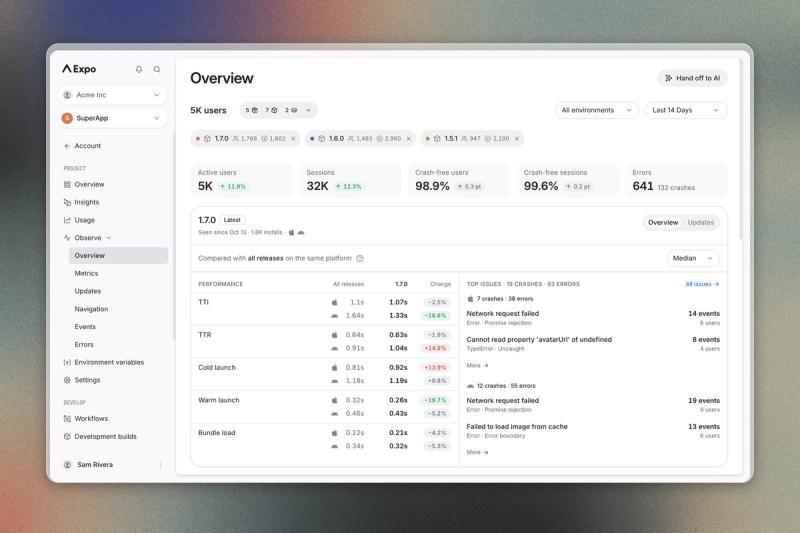
Task: Click the Development builds cube icon
Action: point(67,437)
